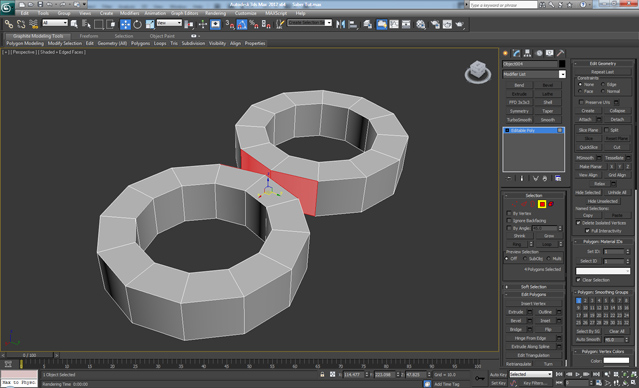Click the ViewCube in viewport

coord(477,71)
